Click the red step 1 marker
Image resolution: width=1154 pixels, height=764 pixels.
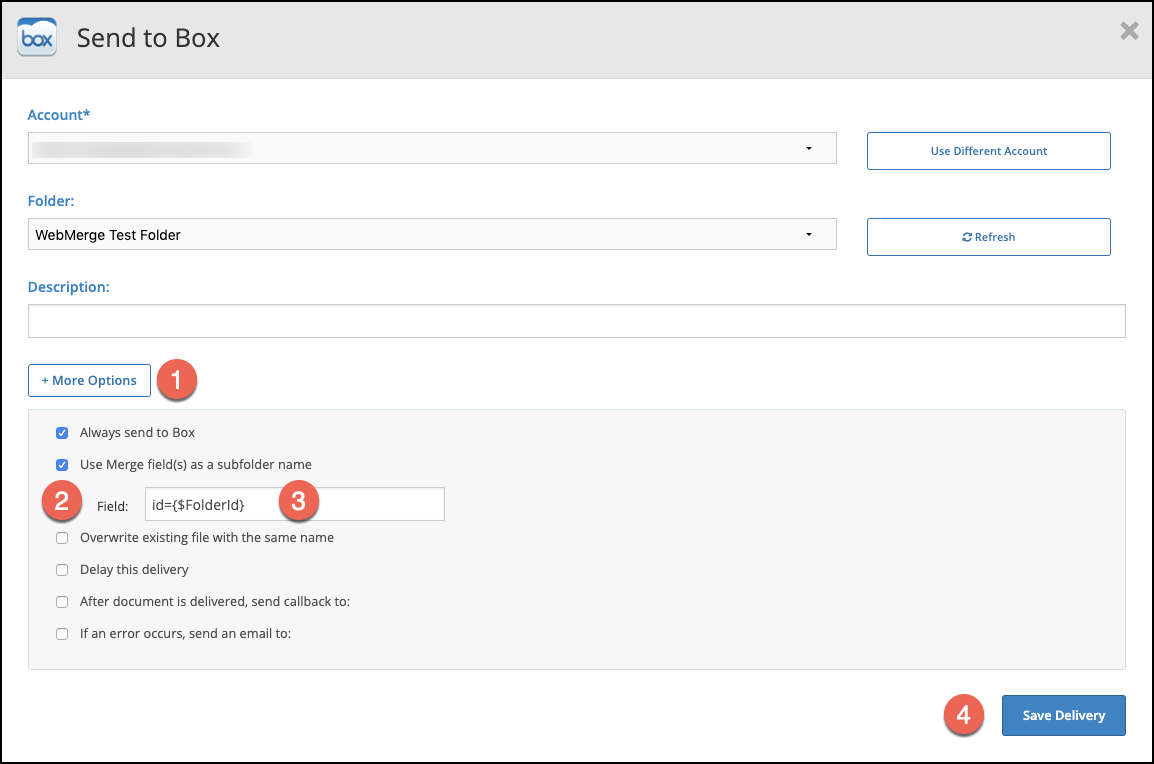coord(178,381)
